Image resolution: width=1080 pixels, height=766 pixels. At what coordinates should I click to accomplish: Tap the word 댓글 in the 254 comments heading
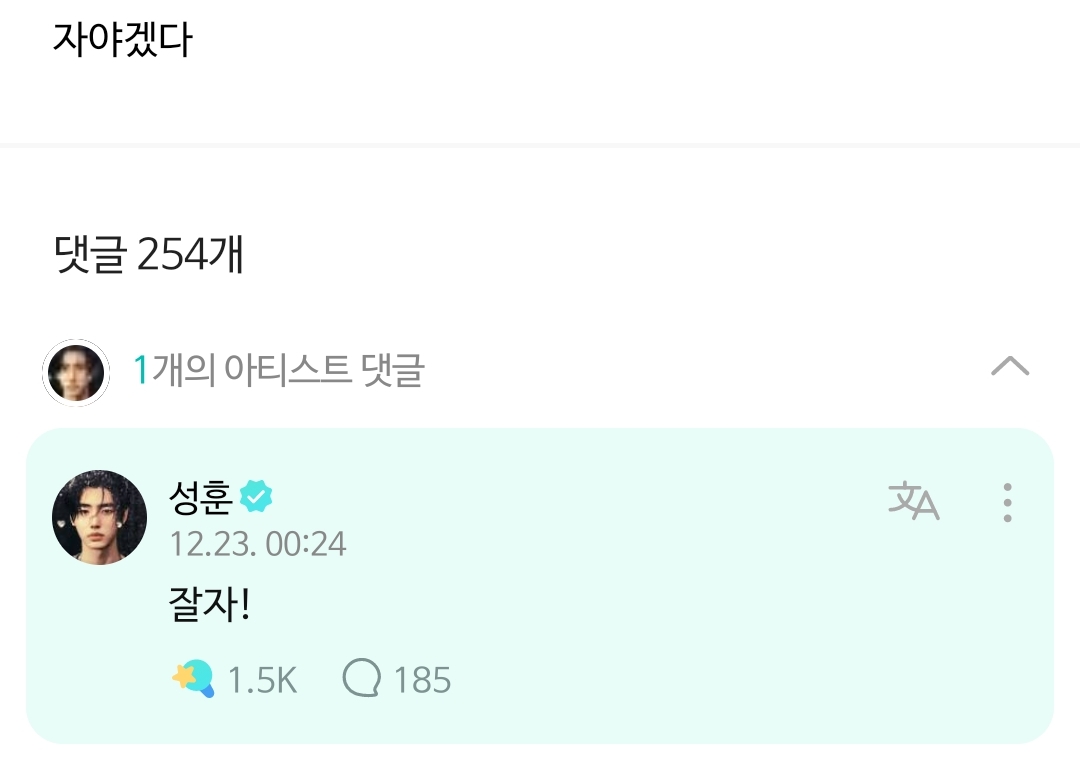click(x=89, y=257)
